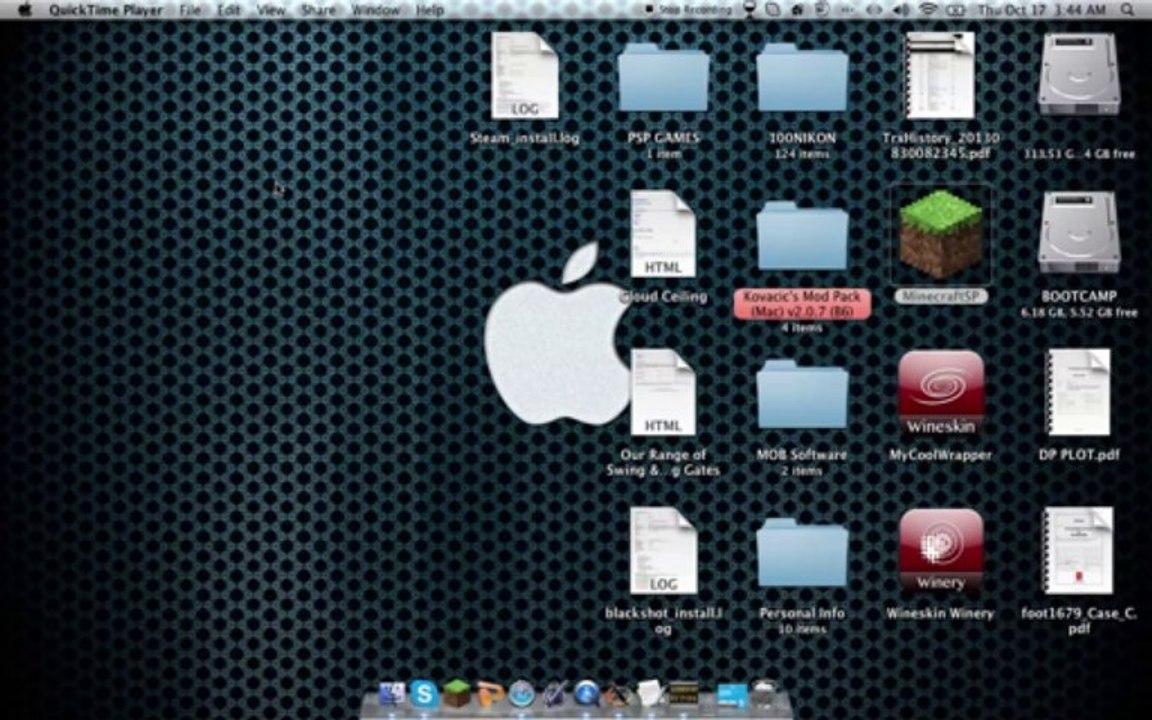Select the blackshot_install.log file
Image resolution: width=1152 pixels, height=720 pixels.
[663, 551]
